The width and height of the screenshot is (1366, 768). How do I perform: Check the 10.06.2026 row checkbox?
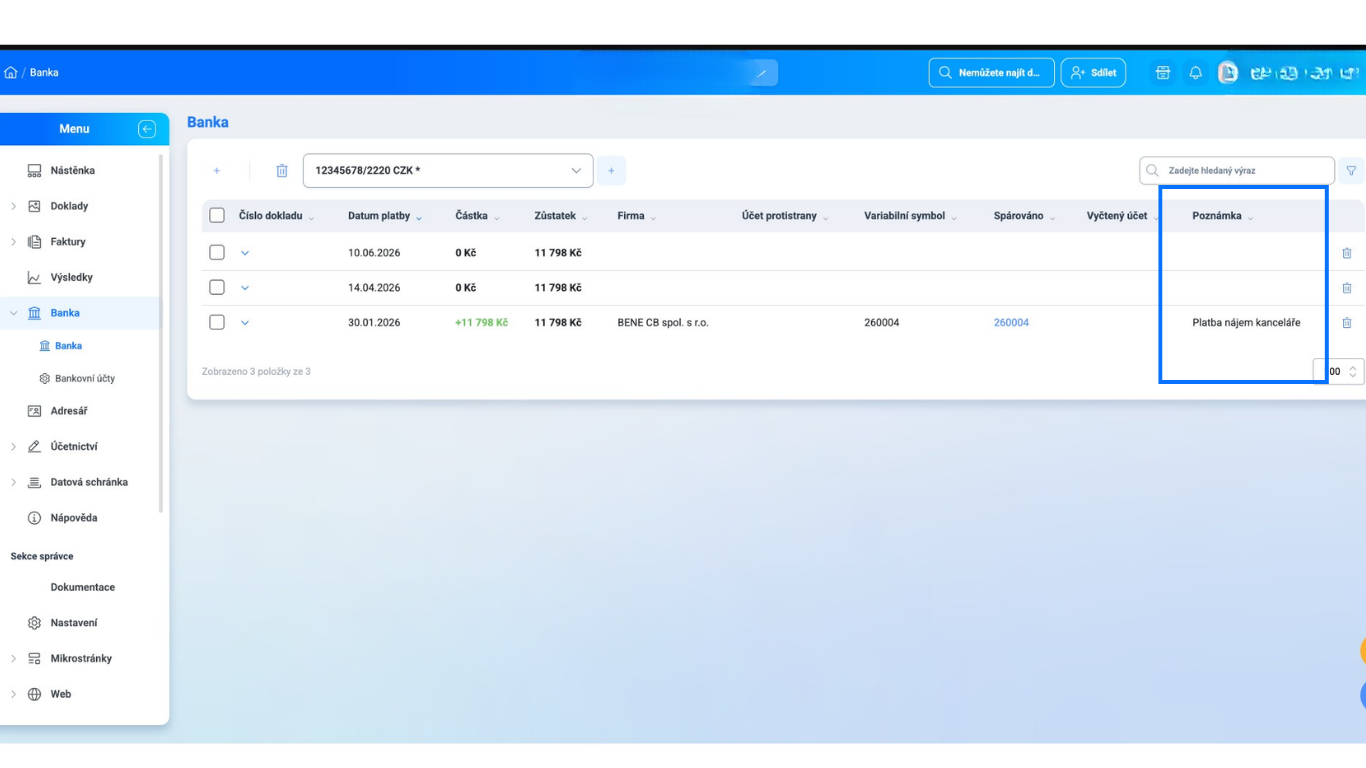pos(217,253)
